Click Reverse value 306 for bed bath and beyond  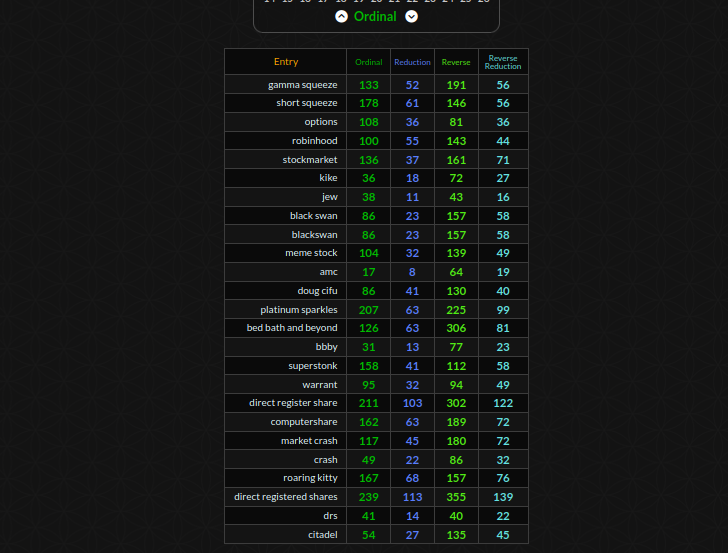pyautogui.click(x=456, y=328)
